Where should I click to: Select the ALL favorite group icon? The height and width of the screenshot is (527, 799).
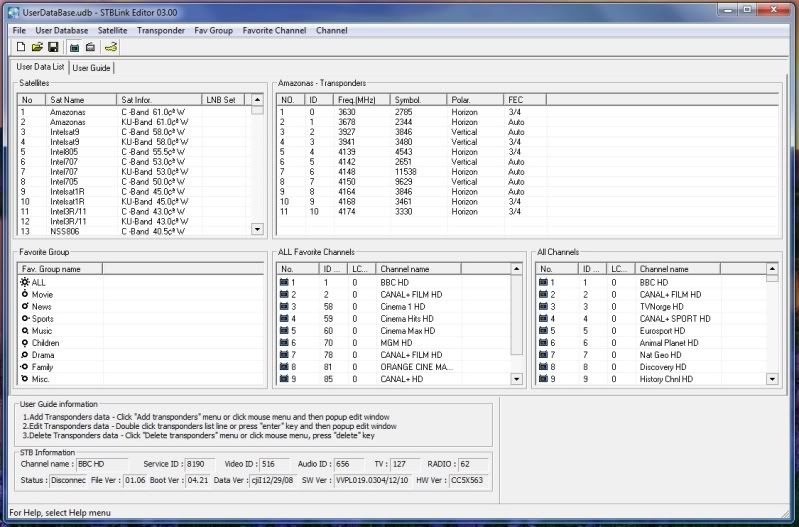(25, 283)
